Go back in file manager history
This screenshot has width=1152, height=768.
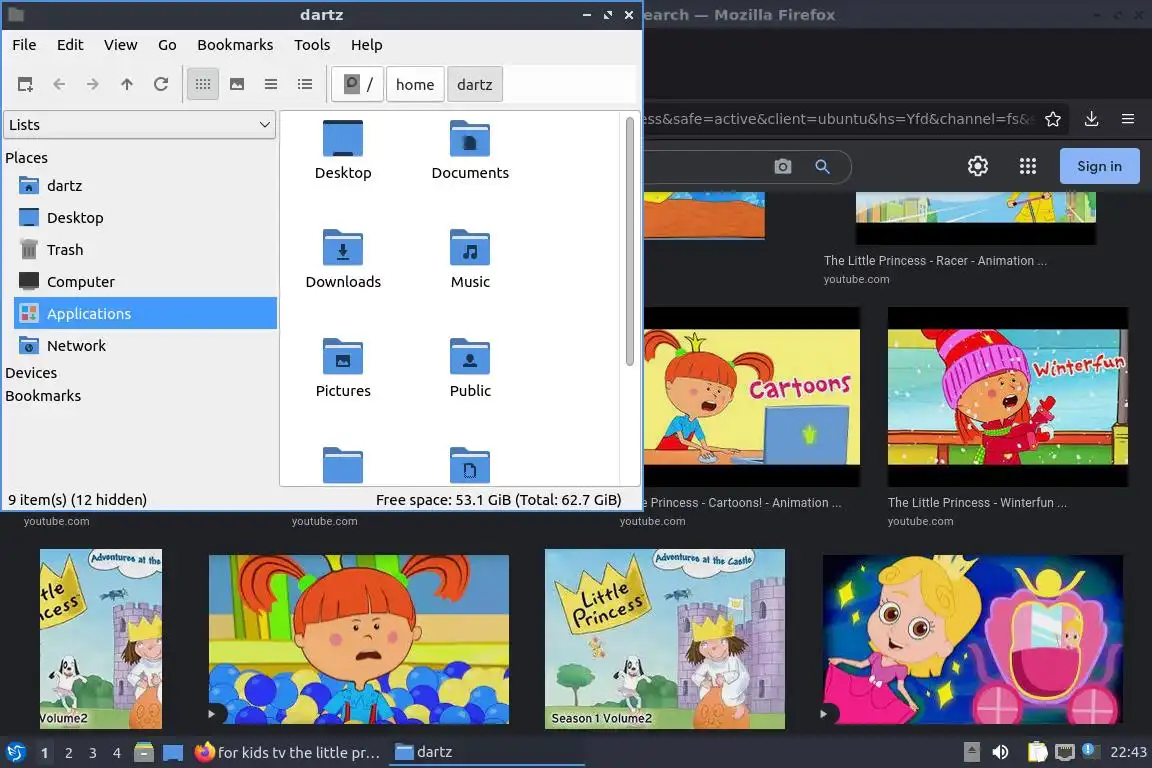coord(60,85)
